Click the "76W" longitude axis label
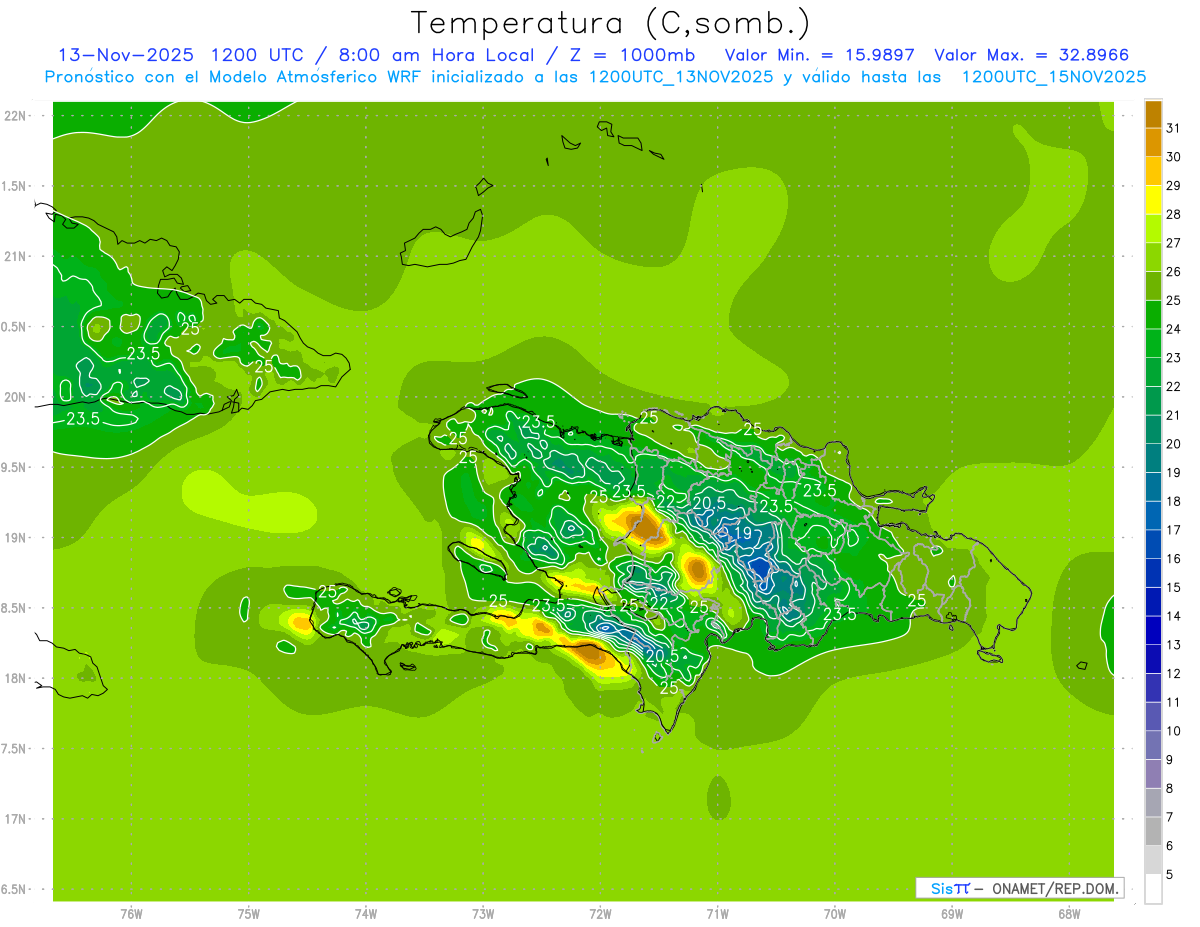Image resolution: width=1200 pixels, height=927 pixels. [x=131, y=914]
